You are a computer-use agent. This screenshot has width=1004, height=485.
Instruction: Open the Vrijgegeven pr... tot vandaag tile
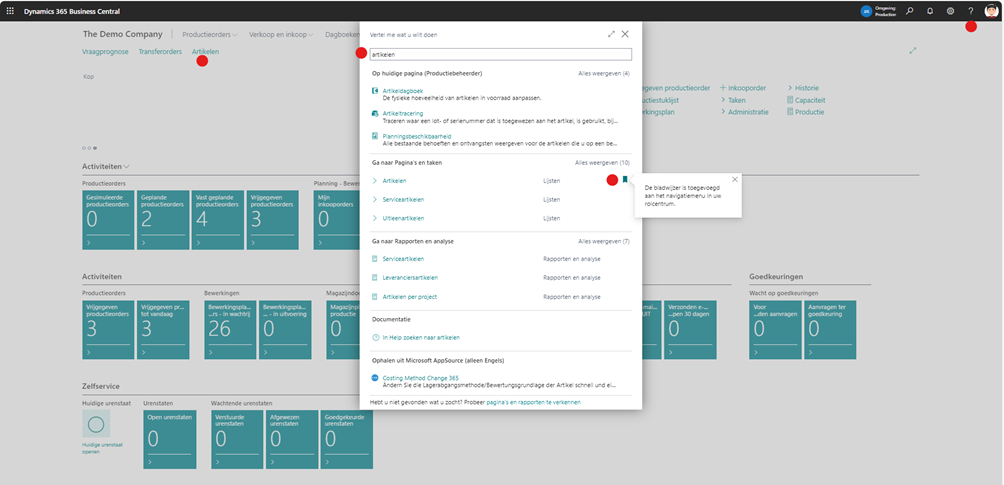tap(163, 329)
